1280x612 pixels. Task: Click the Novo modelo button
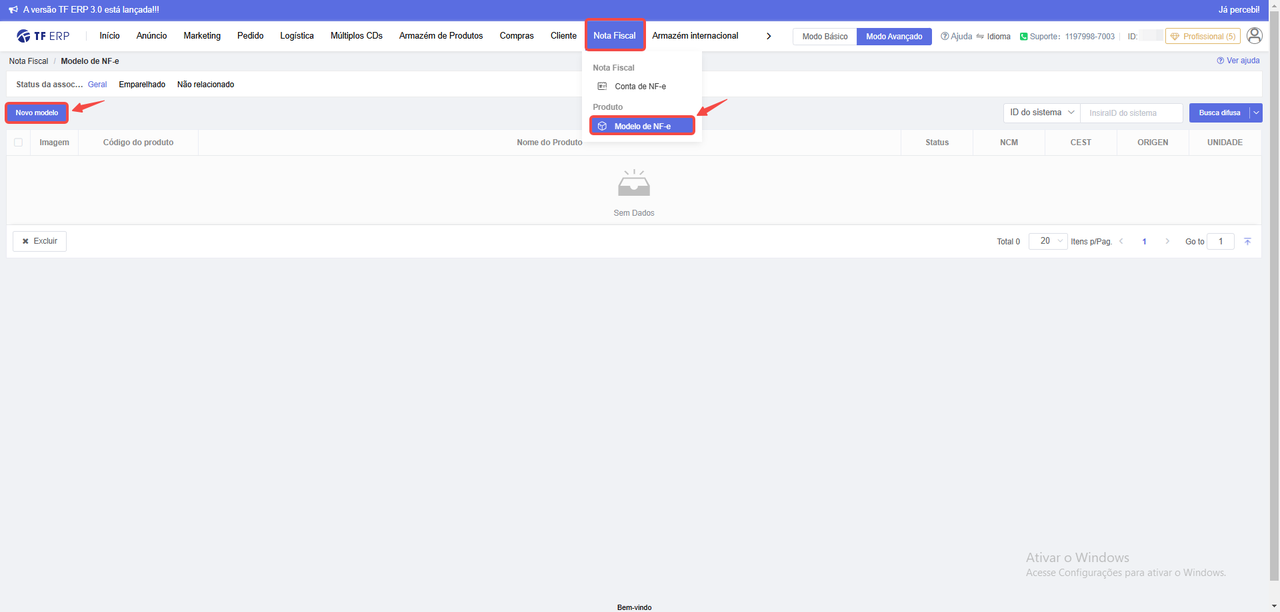click(x=37, y=113)
